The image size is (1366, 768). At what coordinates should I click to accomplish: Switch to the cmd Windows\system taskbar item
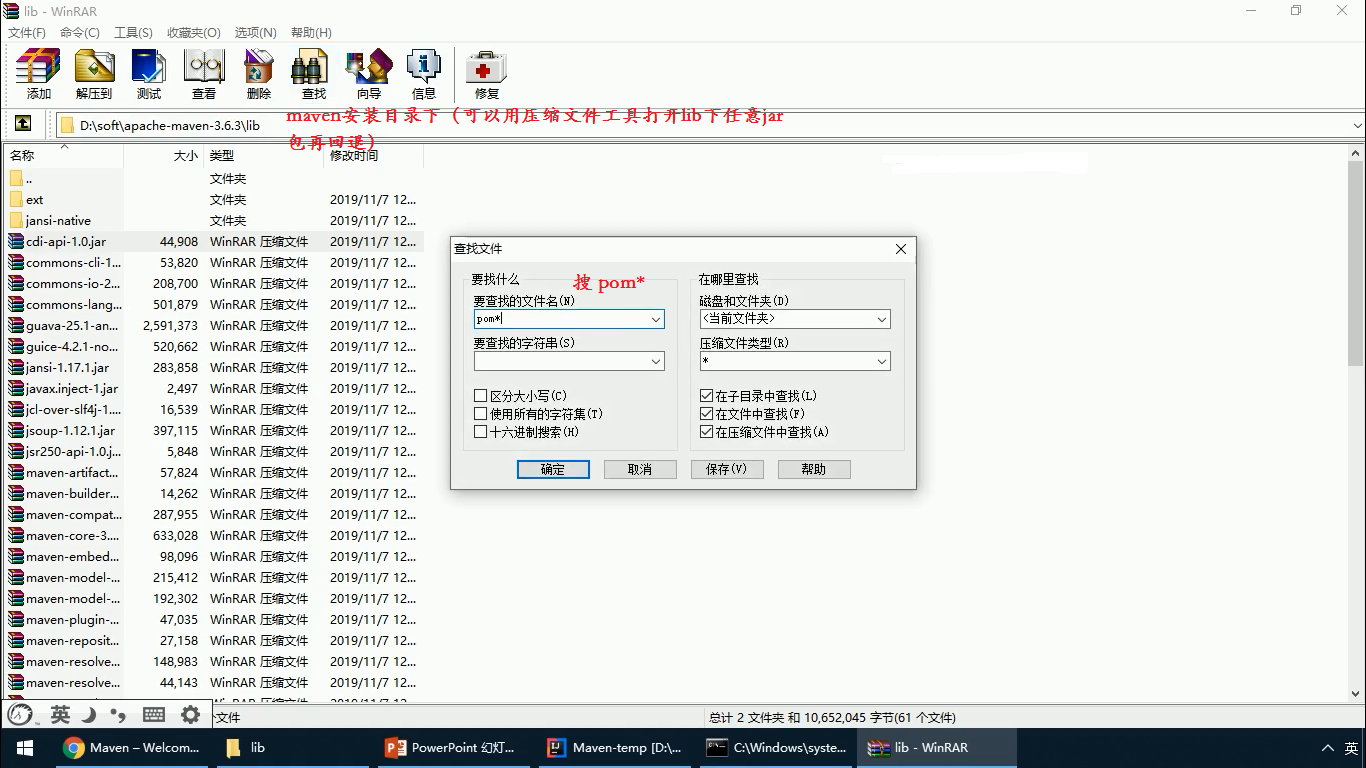775,747
